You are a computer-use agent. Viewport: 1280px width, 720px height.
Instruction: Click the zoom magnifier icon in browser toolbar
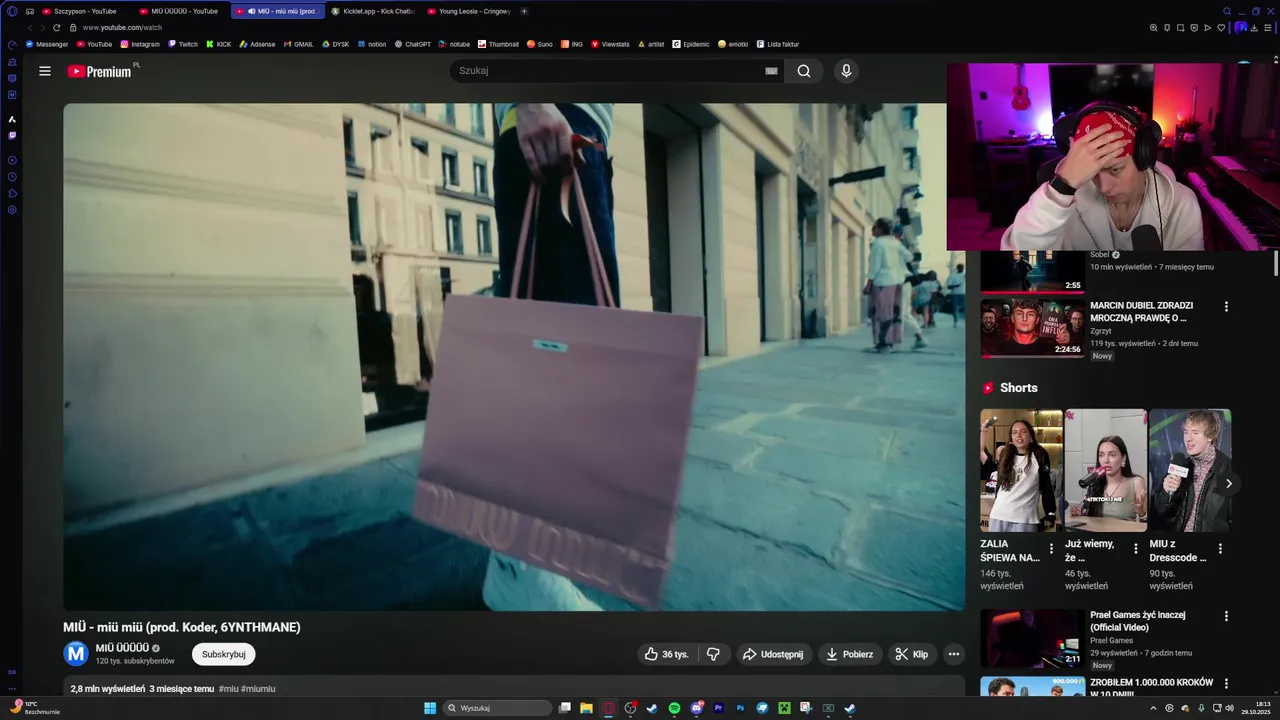pos(1154,28)
